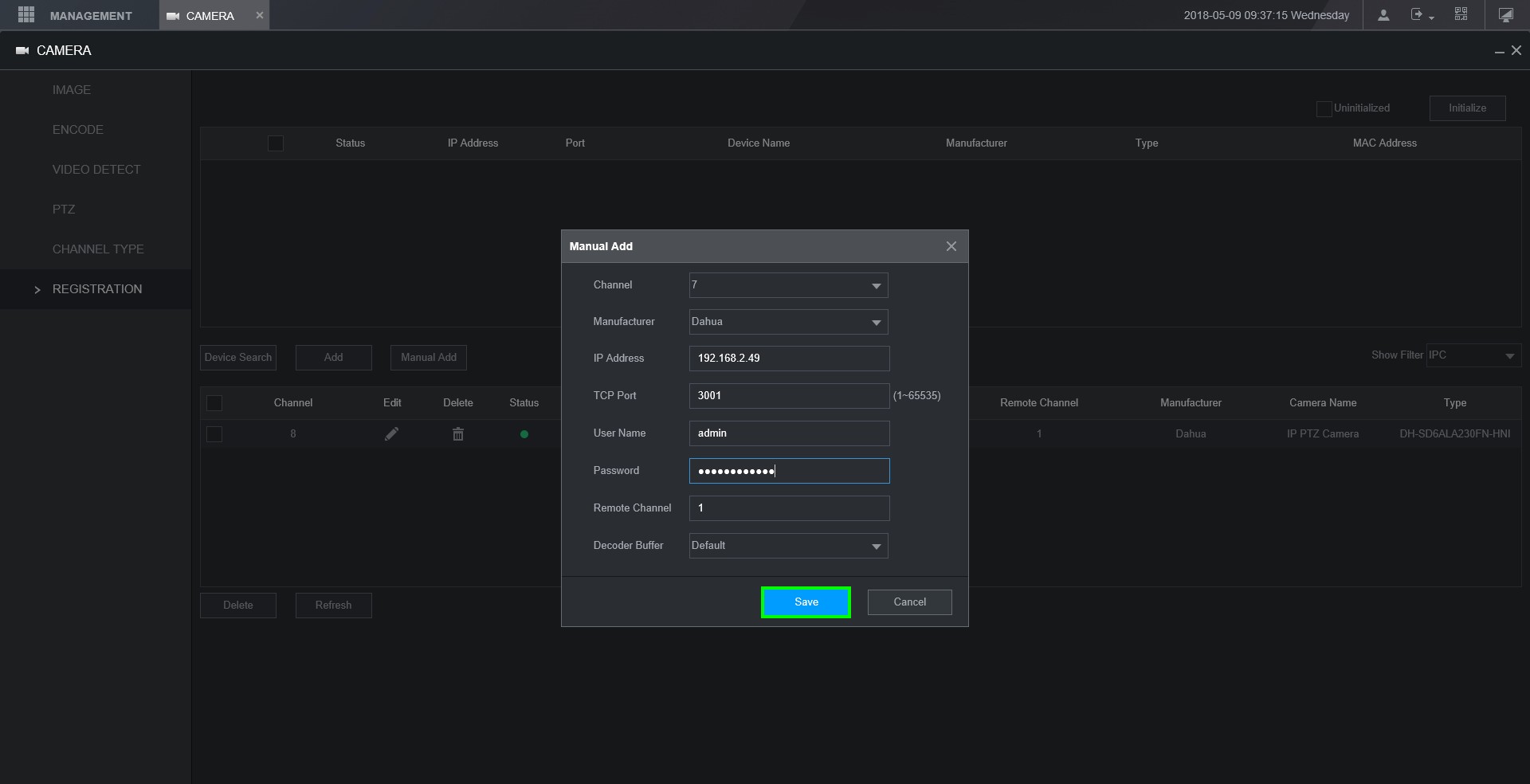Image resolution: width=1530 pixels, height=784 pixels.
Task: Close the Manual Add dialog
Action: pos(951,246)
